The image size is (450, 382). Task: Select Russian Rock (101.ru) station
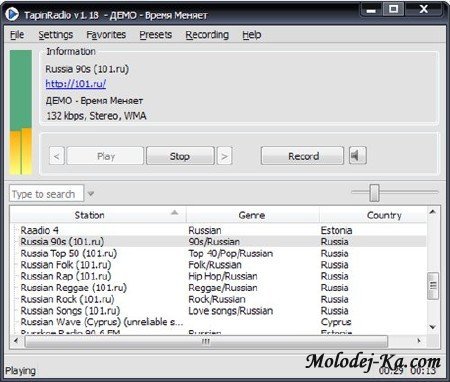(67, 299)
